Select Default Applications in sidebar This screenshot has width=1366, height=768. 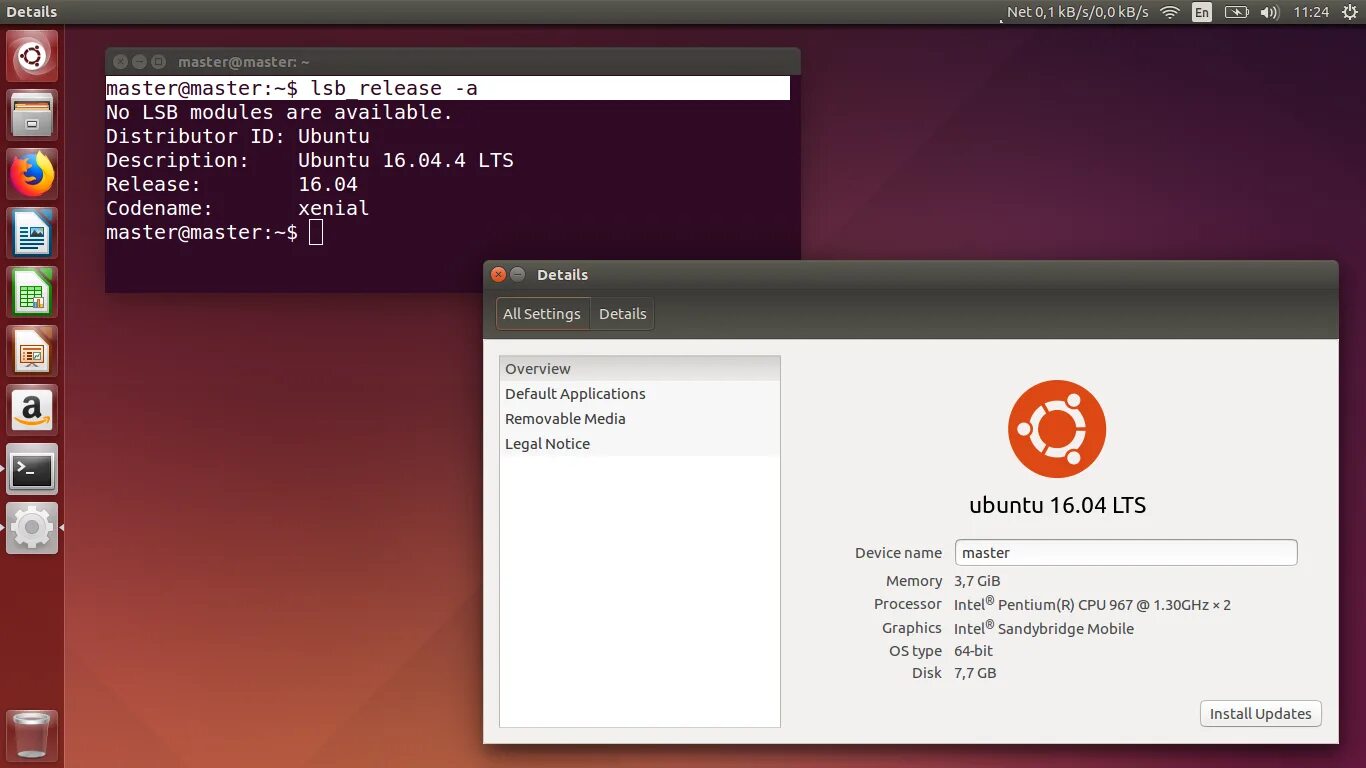640,394
